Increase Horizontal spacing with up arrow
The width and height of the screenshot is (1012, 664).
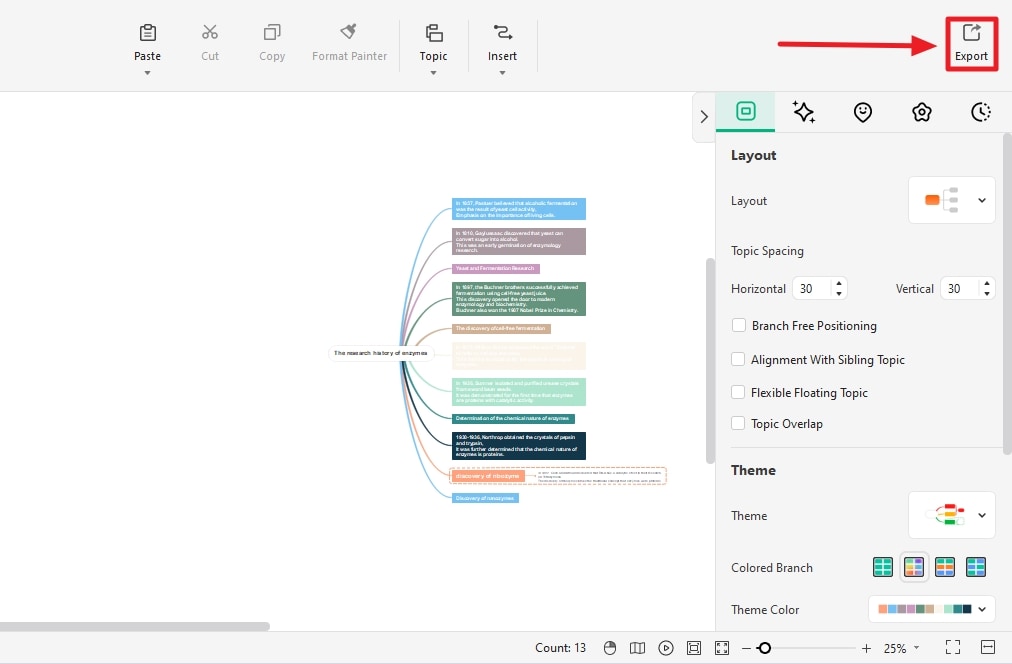[838, 283]
